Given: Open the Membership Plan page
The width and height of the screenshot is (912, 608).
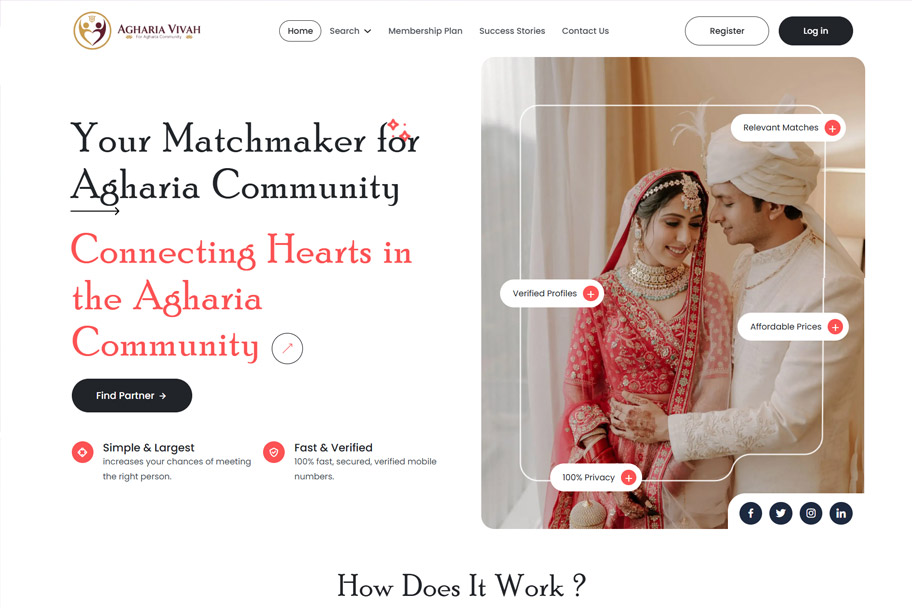Looking at the screenshot, I should coord(425,31).
